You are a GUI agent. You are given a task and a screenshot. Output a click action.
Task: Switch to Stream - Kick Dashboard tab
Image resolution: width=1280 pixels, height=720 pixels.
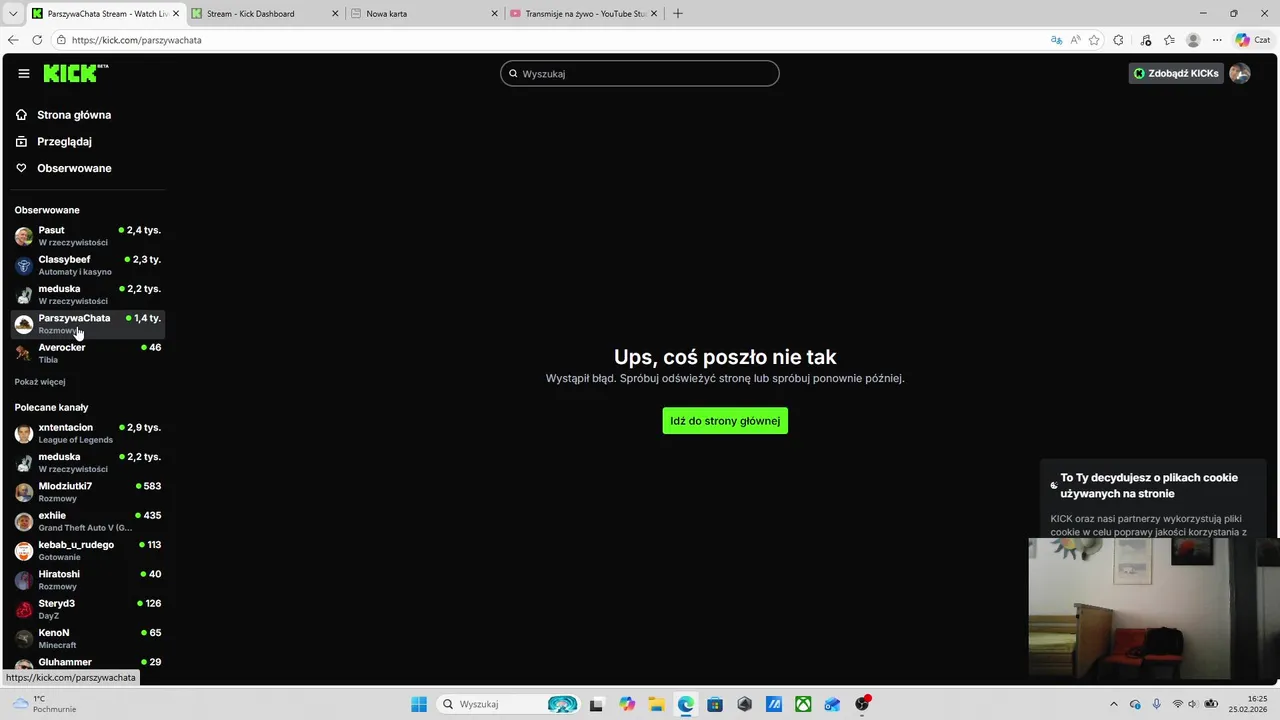point(264,14)
